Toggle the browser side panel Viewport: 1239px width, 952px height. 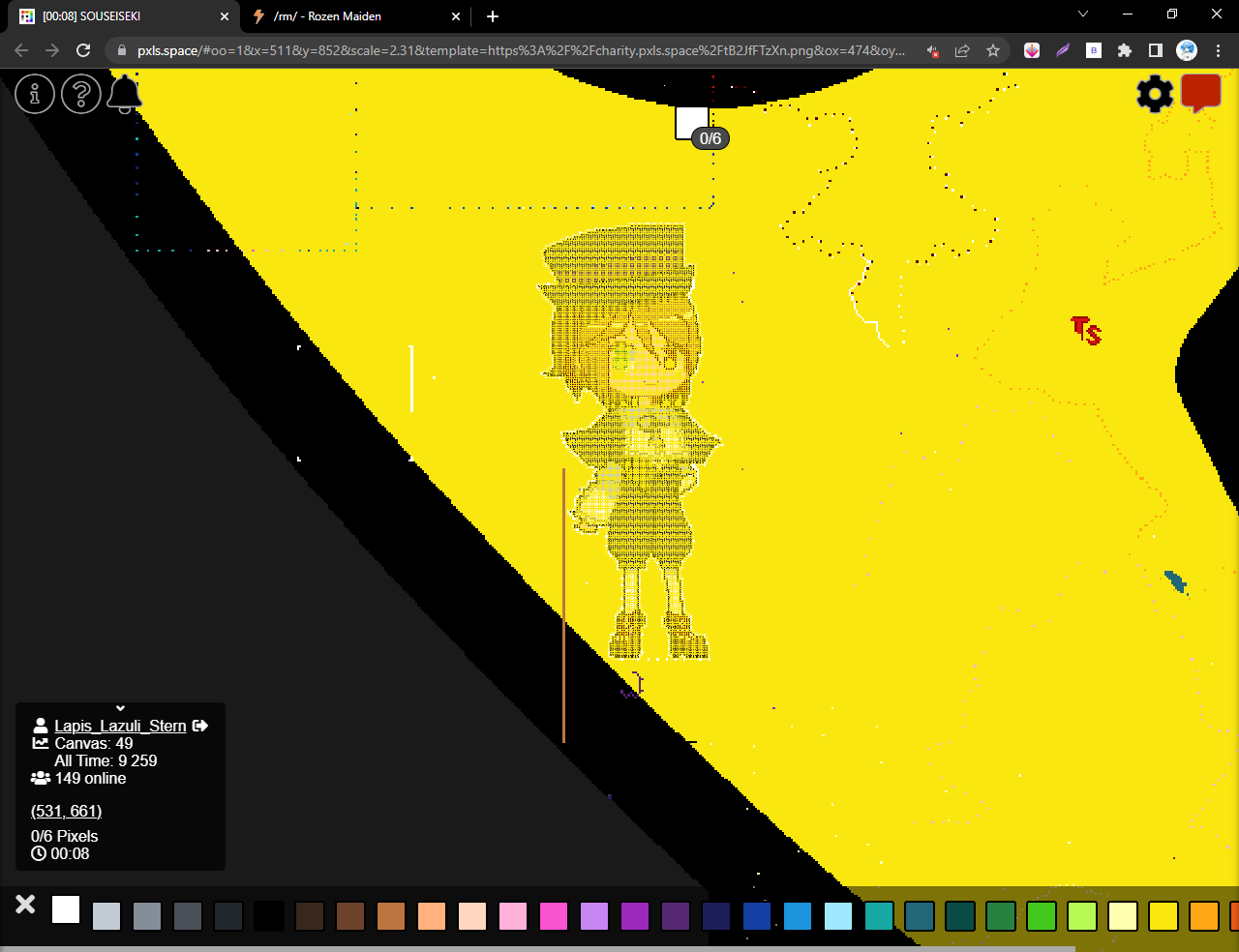pos(1156,50)
